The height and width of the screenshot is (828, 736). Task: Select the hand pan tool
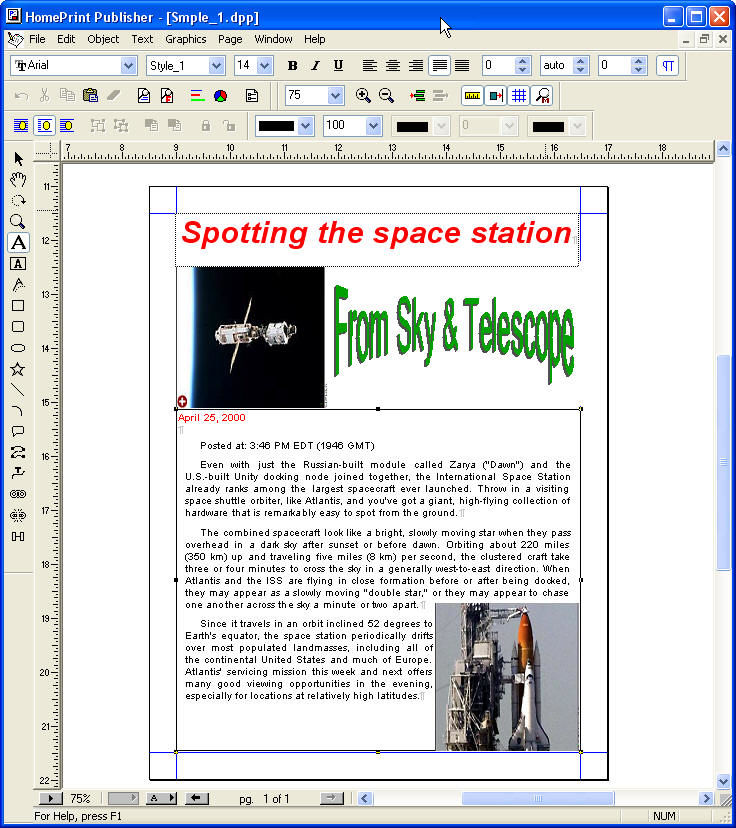[x=18, y=180]
